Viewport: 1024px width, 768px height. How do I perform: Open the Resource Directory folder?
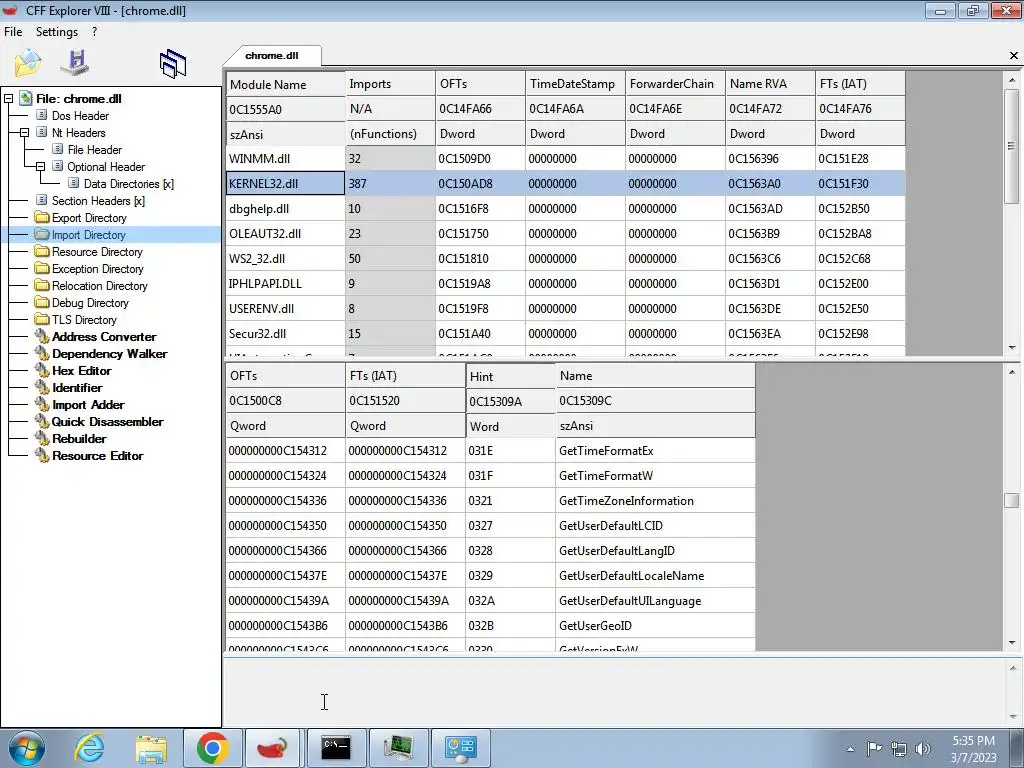pos(97,251)
